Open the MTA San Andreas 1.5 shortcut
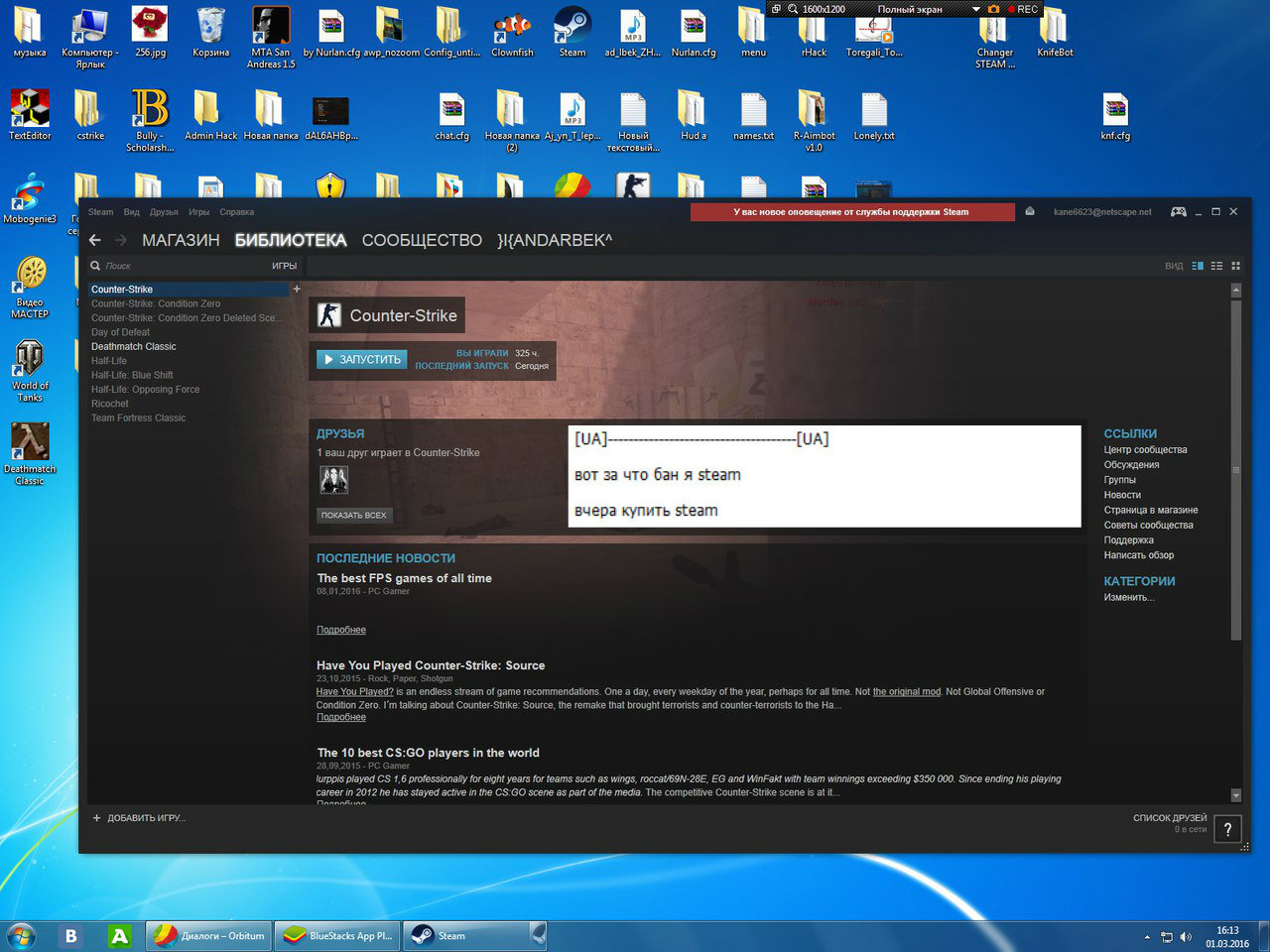1270x952 pixels. click(x=271, y=38)
